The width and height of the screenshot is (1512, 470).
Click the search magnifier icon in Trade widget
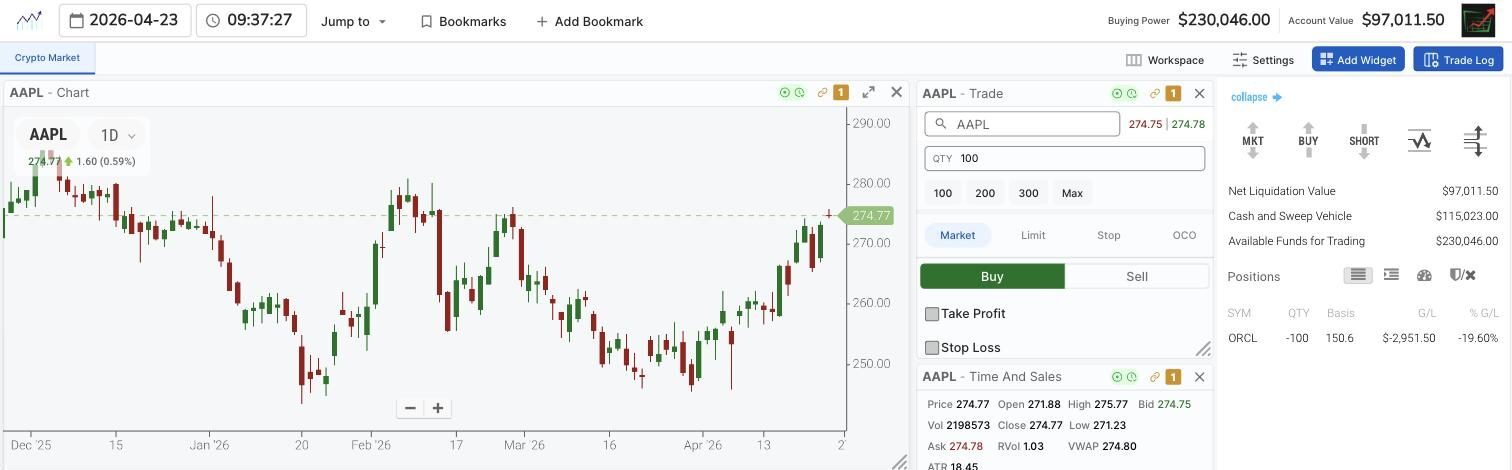(x=941, y=124)
